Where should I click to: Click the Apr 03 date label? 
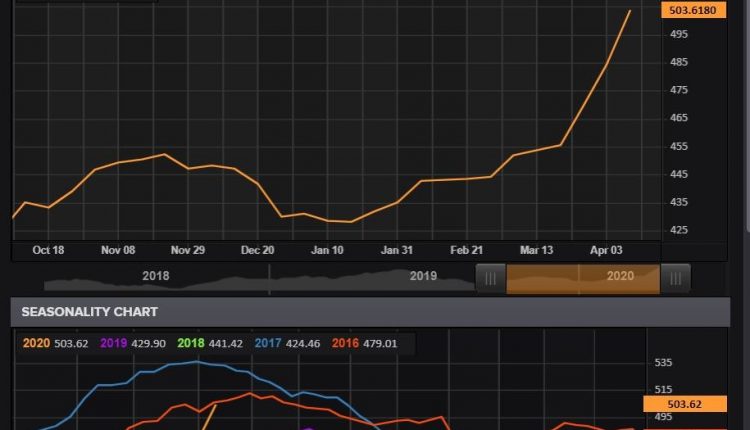(606, 250)
